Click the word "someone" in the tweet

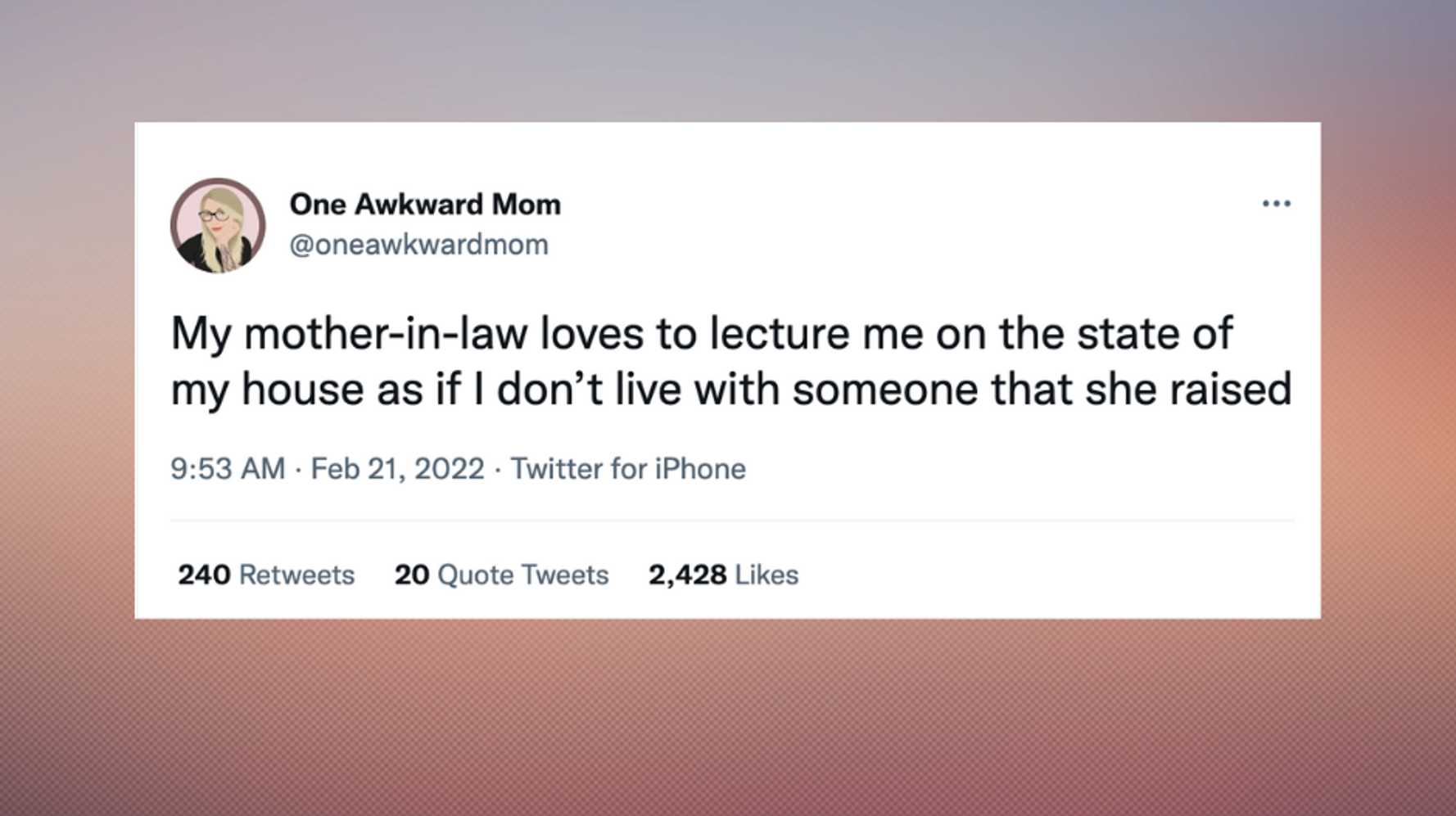coord(884,390)
